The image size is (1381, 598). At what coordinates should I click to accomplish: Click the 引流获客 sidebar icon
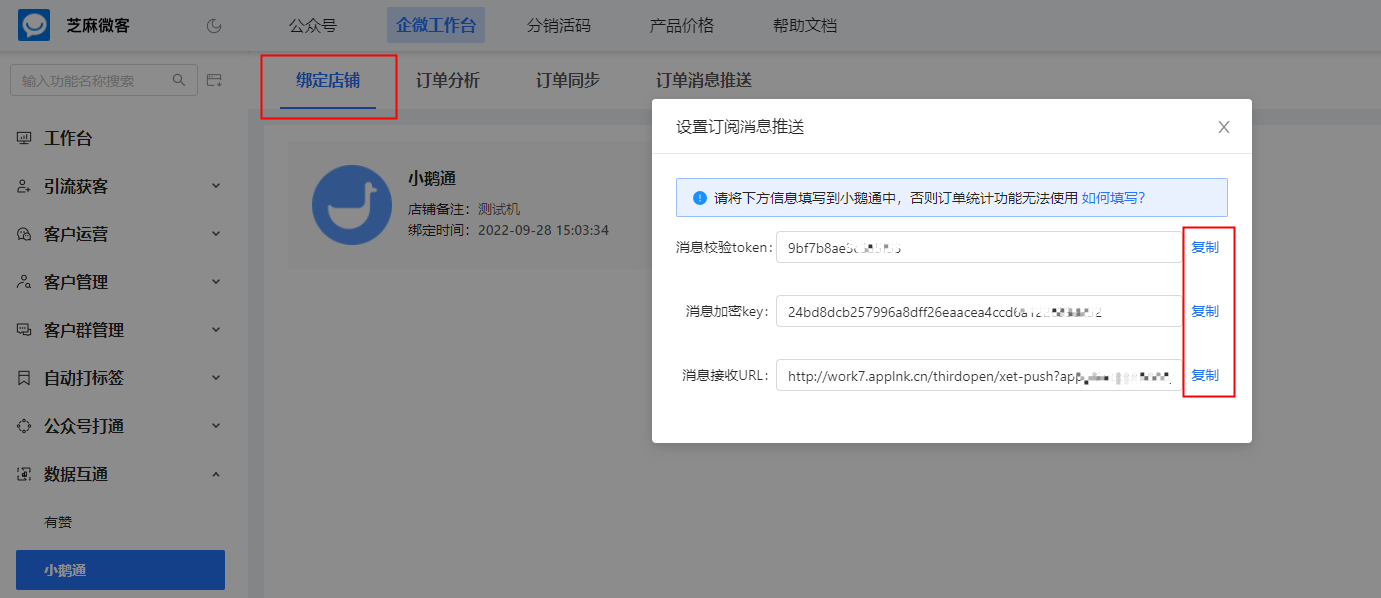point(24,186)
